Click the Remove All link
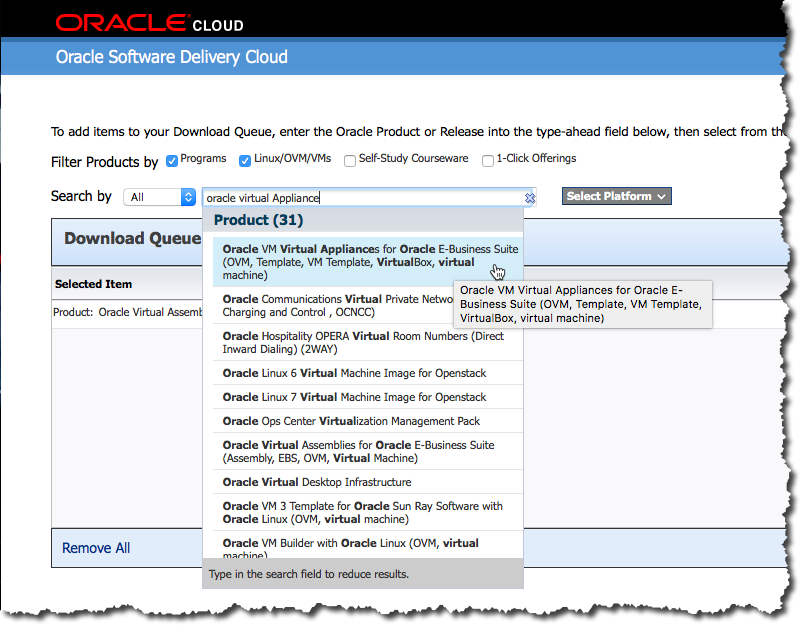 [96, 548]
